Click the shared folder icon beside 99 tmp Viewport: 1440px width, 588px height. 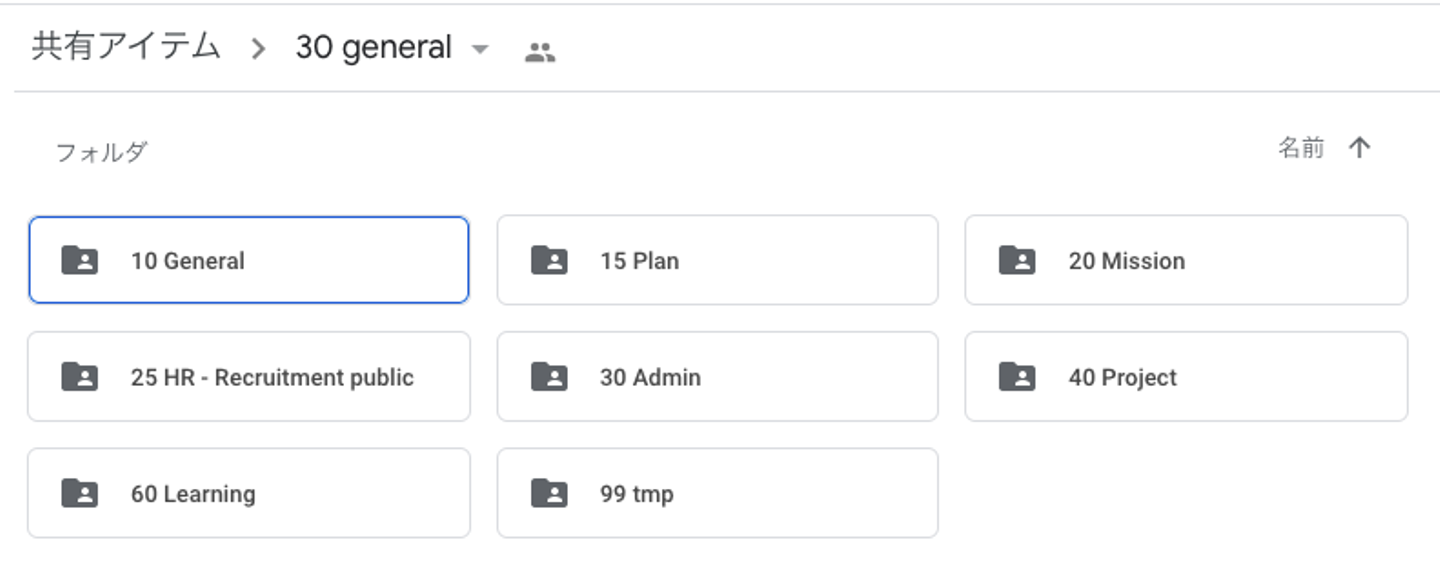tap(549, 493)
